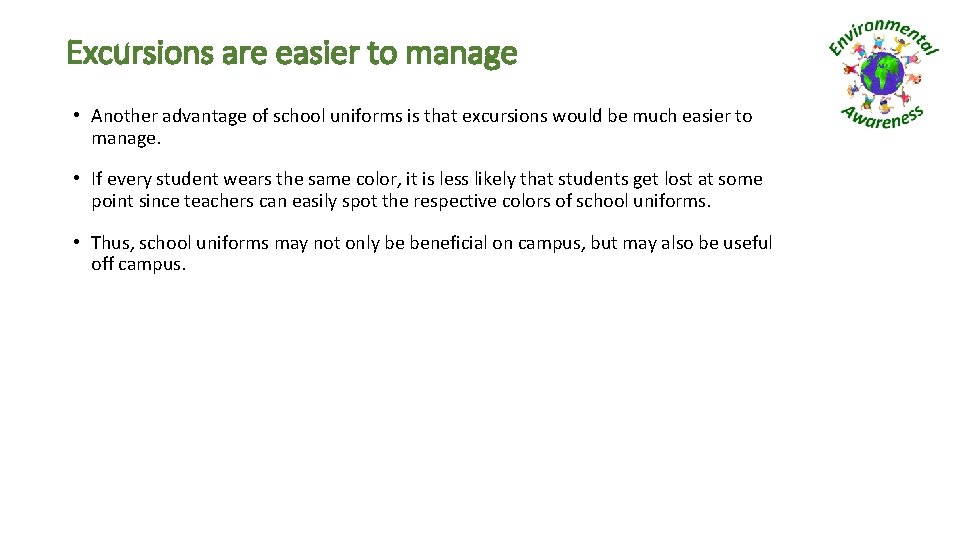
Task: Click the word 'Awareness' under the globe
Action: 882,118
